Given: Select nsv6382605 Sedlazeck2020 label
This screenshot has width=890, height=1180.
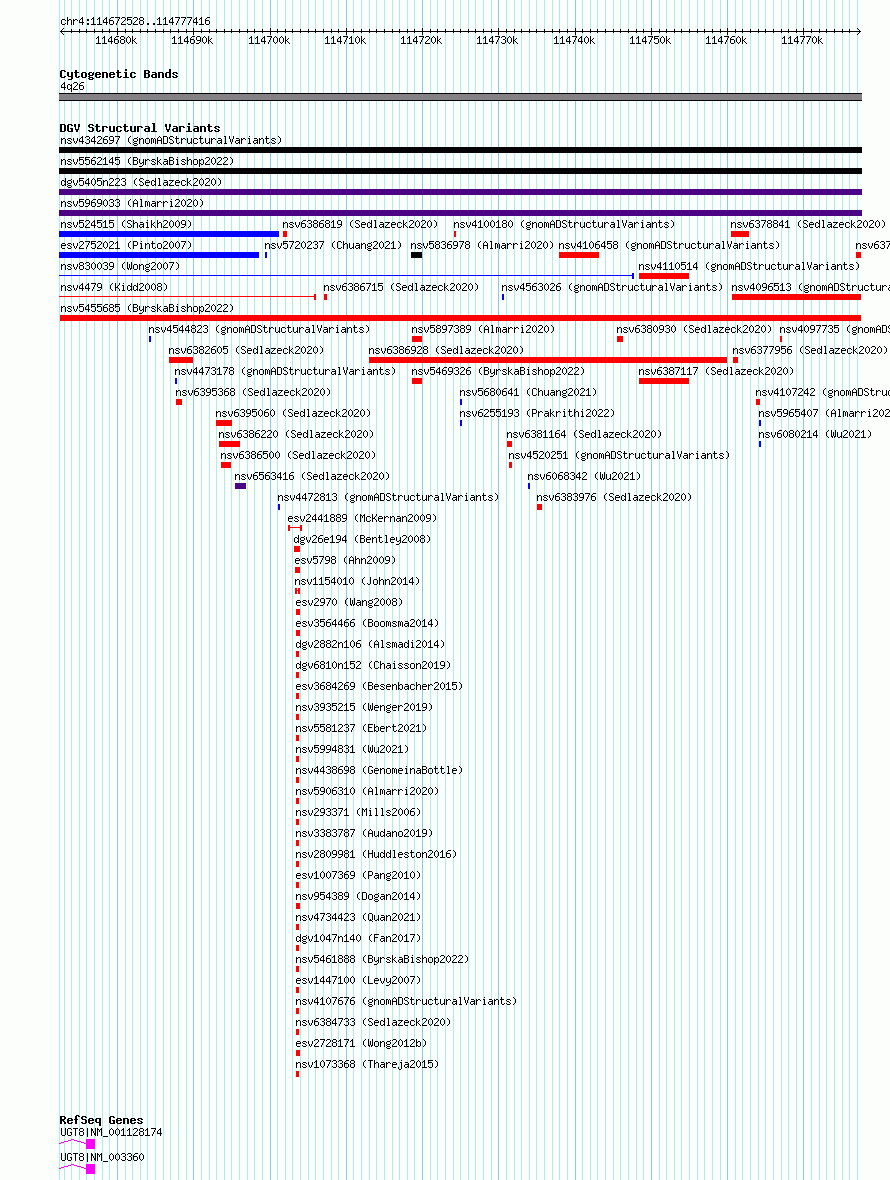Looking at the screenshot, I should 246,351.
